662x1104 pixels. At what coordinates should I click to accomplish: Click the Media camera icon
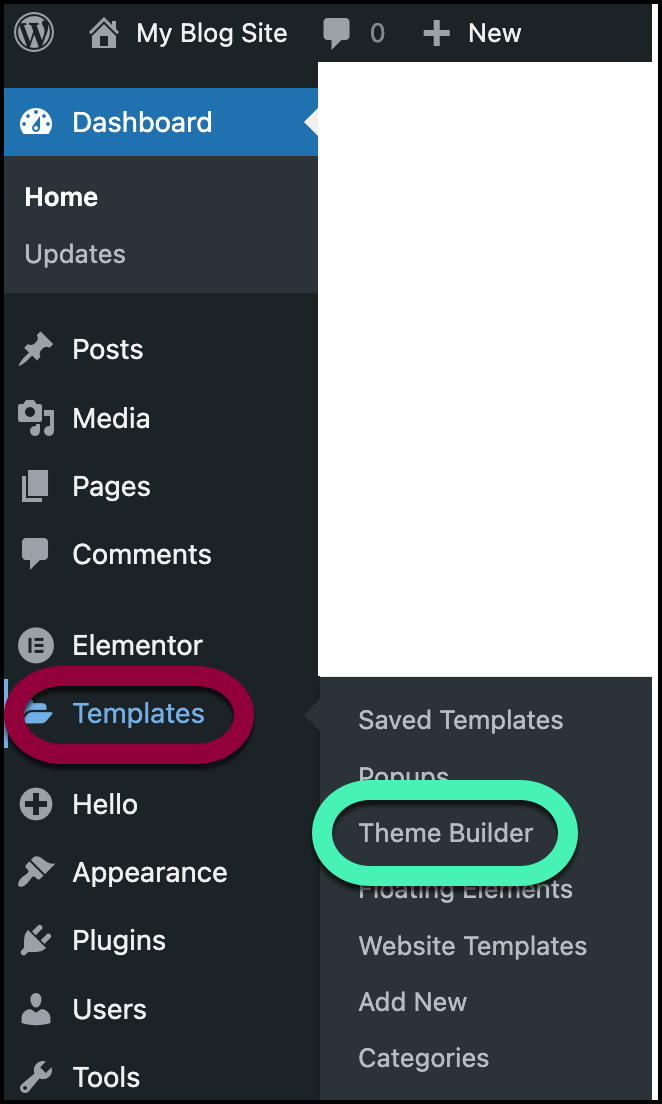click(x=37, y=418)
